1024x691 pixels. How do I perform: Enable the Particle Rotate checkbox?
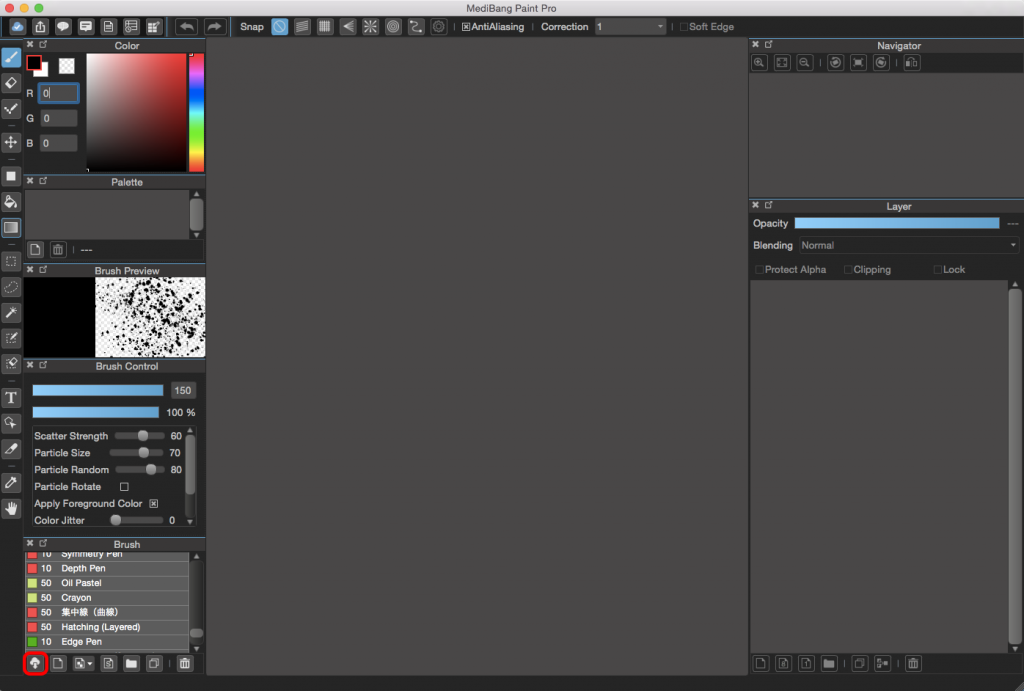point(125,487)
